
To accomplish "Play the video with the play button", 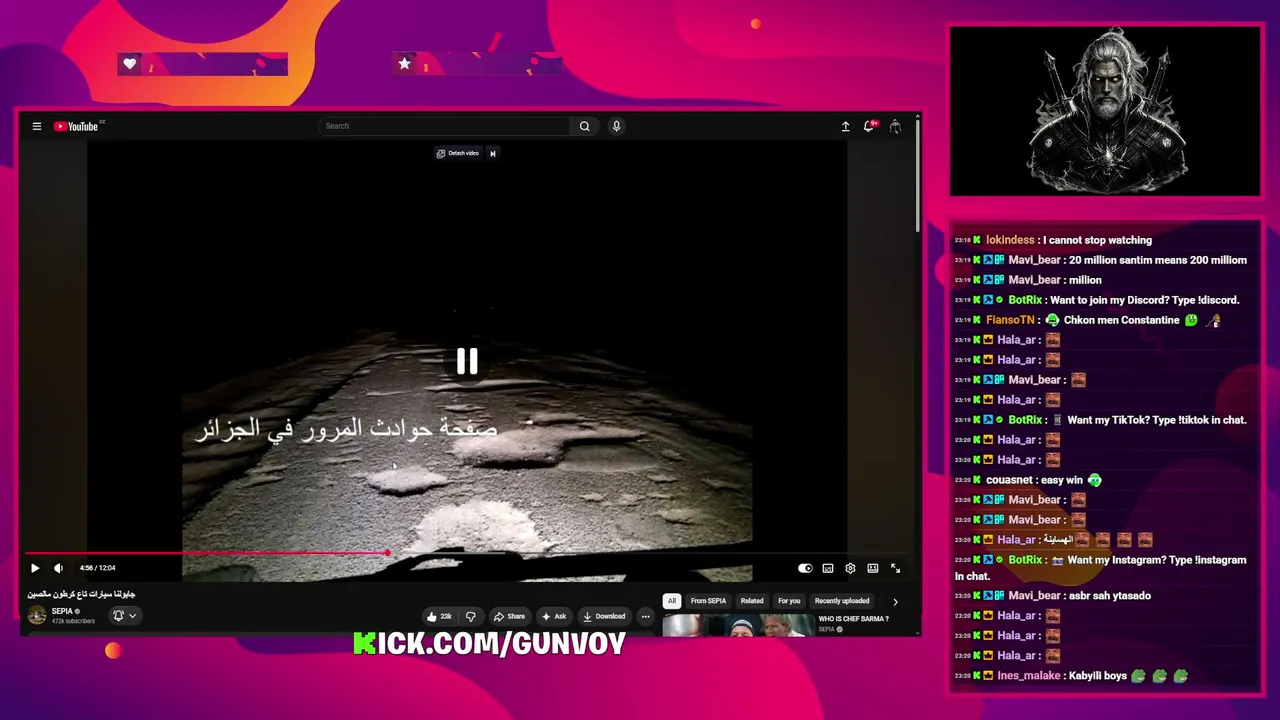I will click(x=35, y=568).
